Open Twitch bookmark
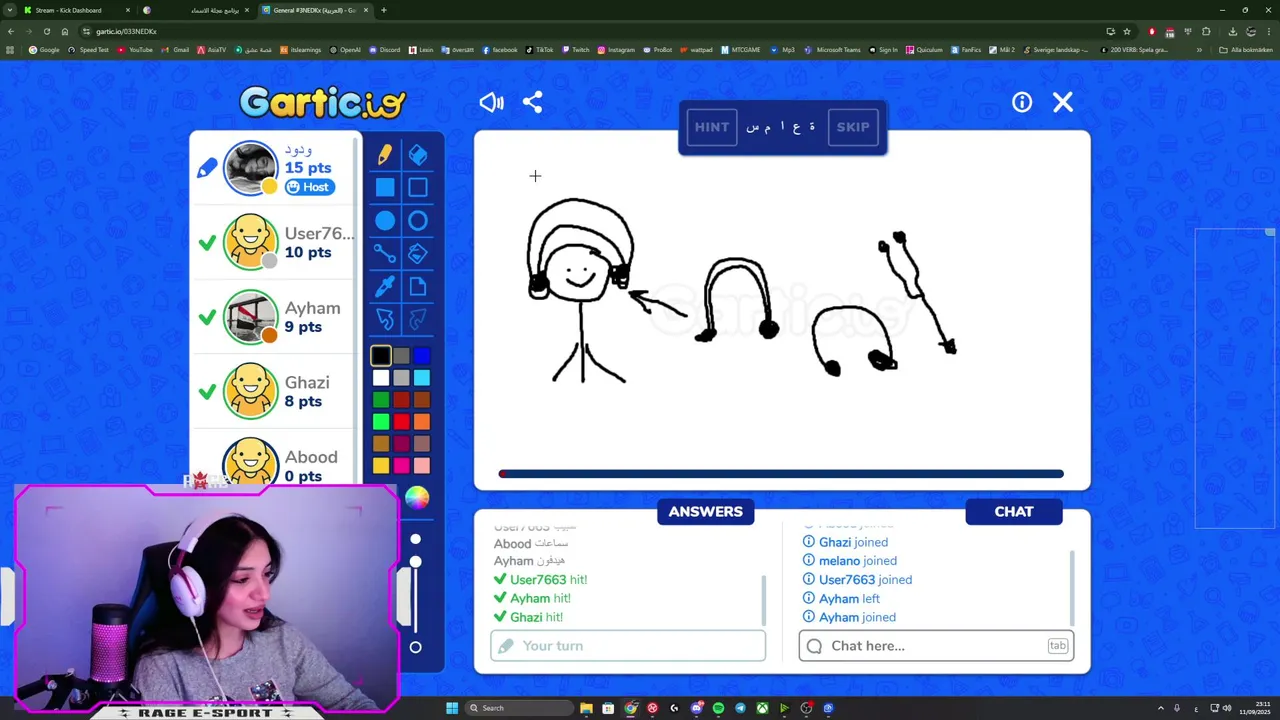 pos(576,50)
